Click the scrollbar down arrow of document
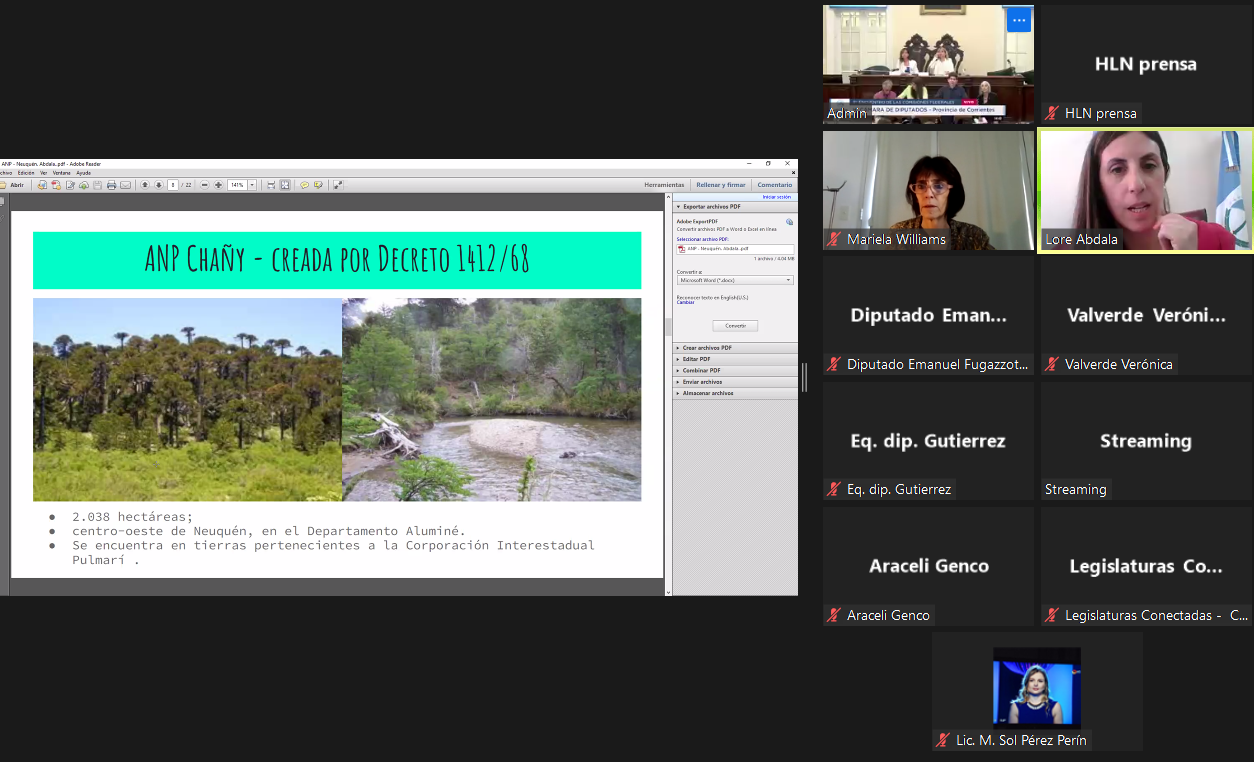The image size is (1254, 762). click(669, 592)
